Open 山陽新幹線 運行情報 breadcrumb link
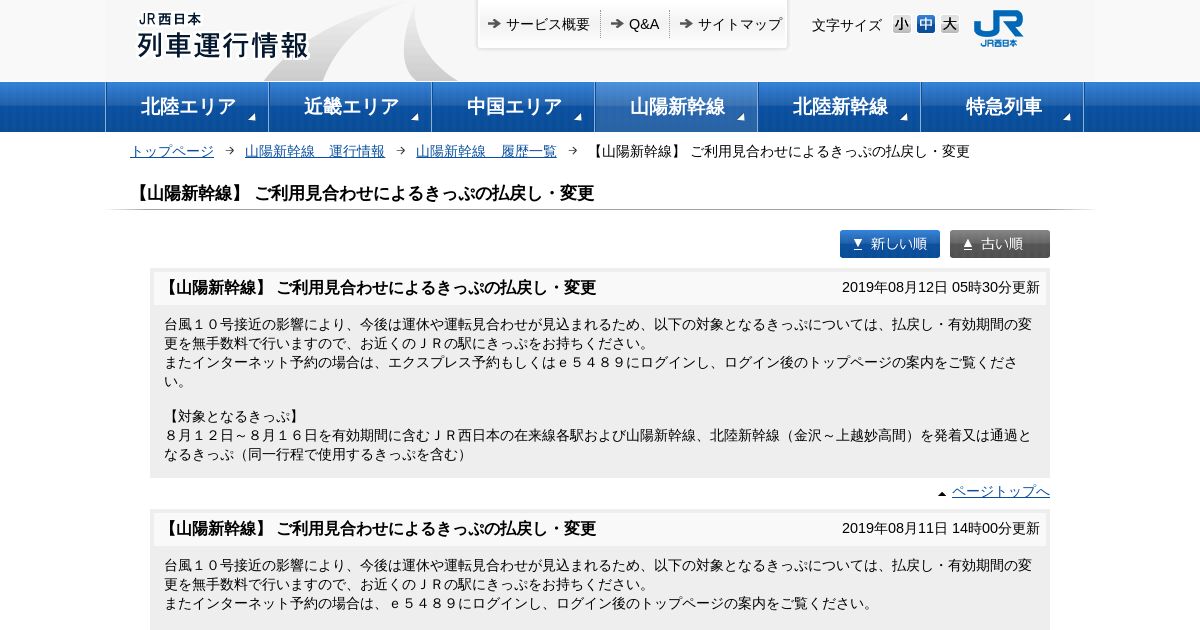 pyautogui.click(x=315, y=151)
